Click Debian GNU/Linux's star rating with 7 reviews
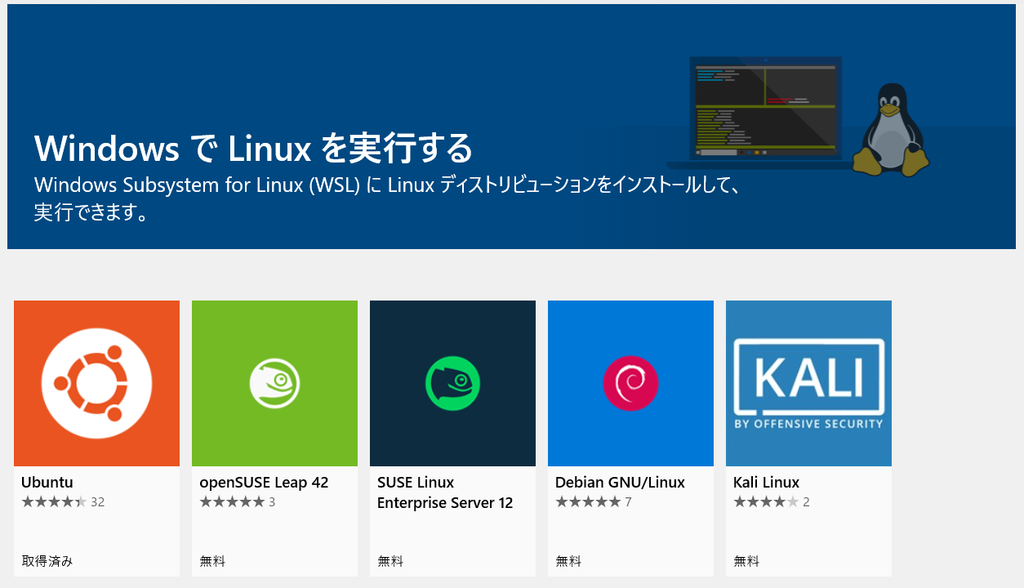The height and width of the screenshot is (588, 1024). [593, 502]
